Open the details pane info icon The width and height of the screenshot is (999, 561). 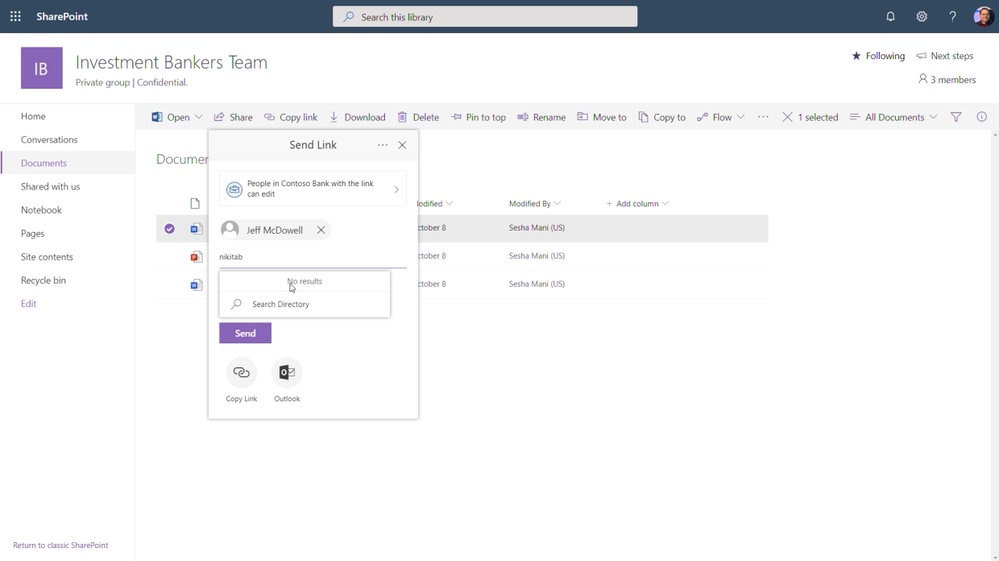click(982, 117)
